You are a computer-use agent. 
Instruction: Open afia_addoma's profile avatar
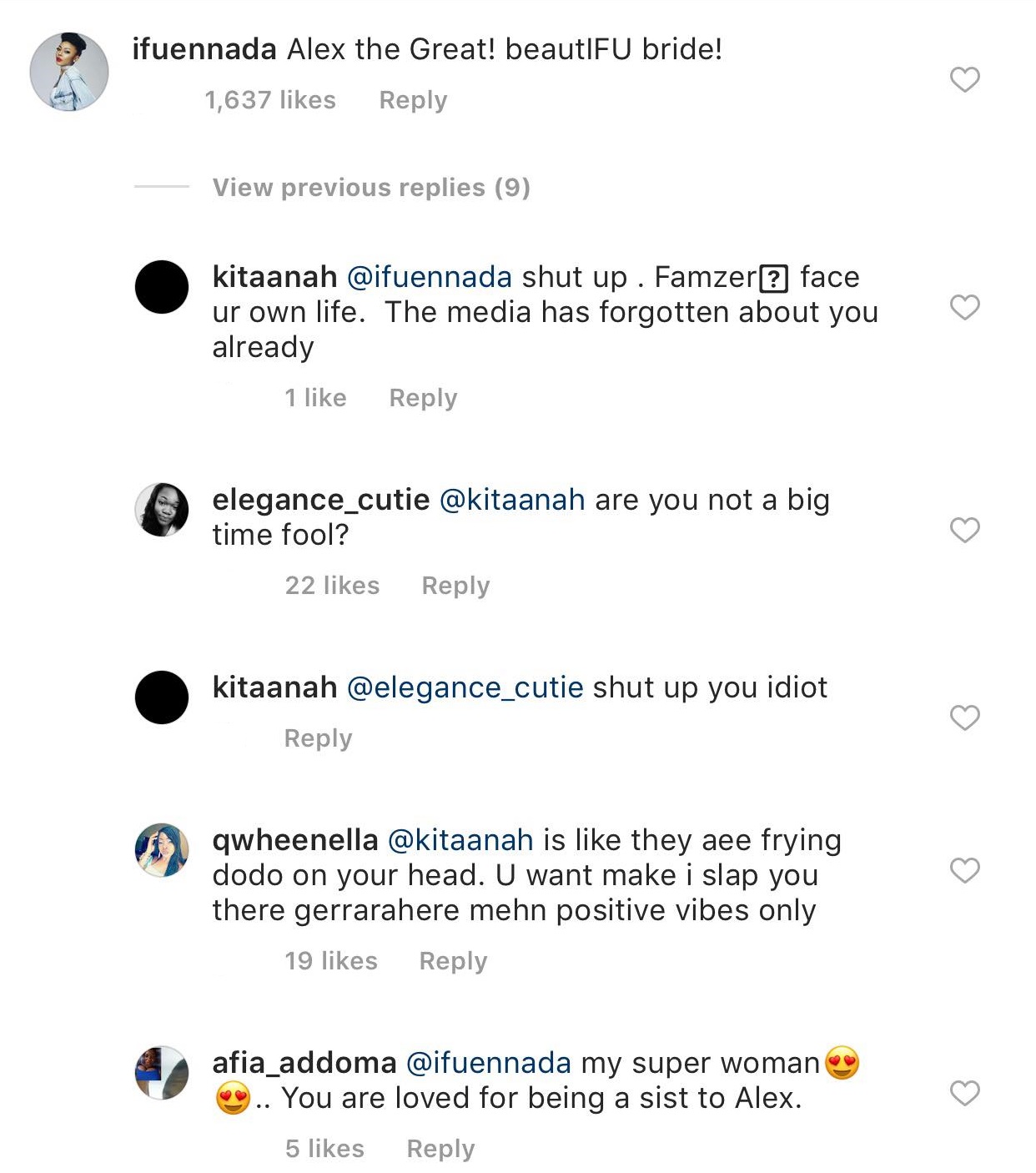click(x=162, y=1073)
